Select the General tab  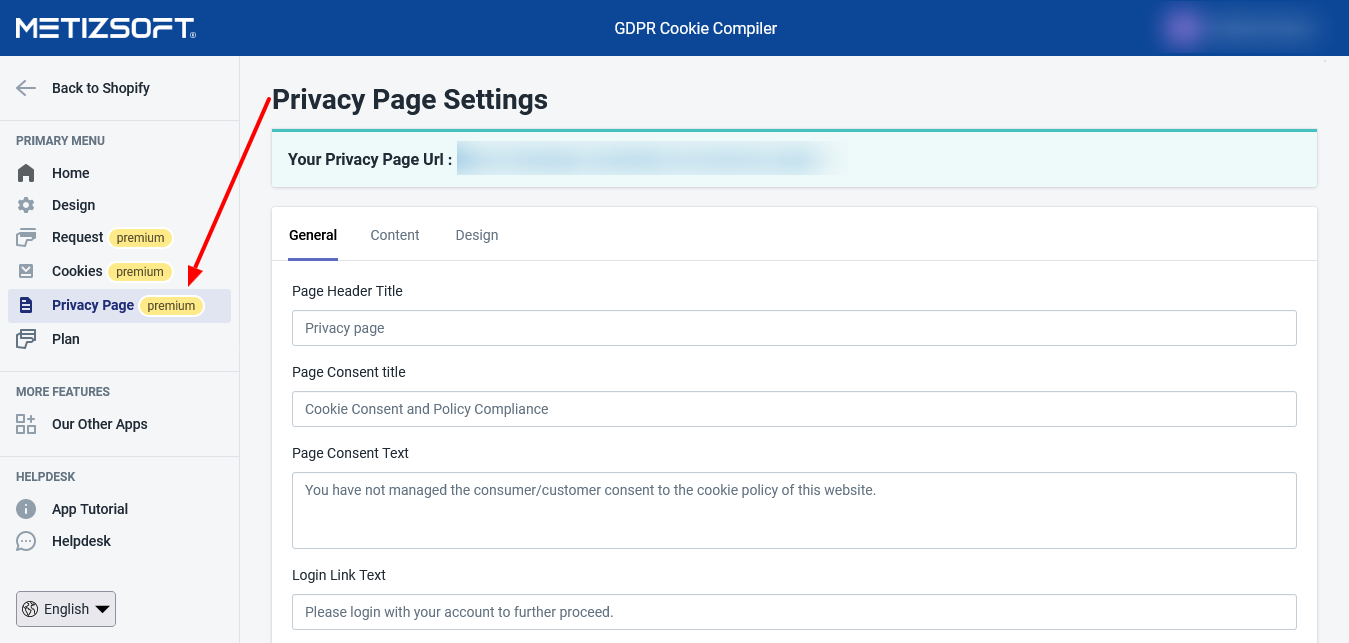pos(313,235)
